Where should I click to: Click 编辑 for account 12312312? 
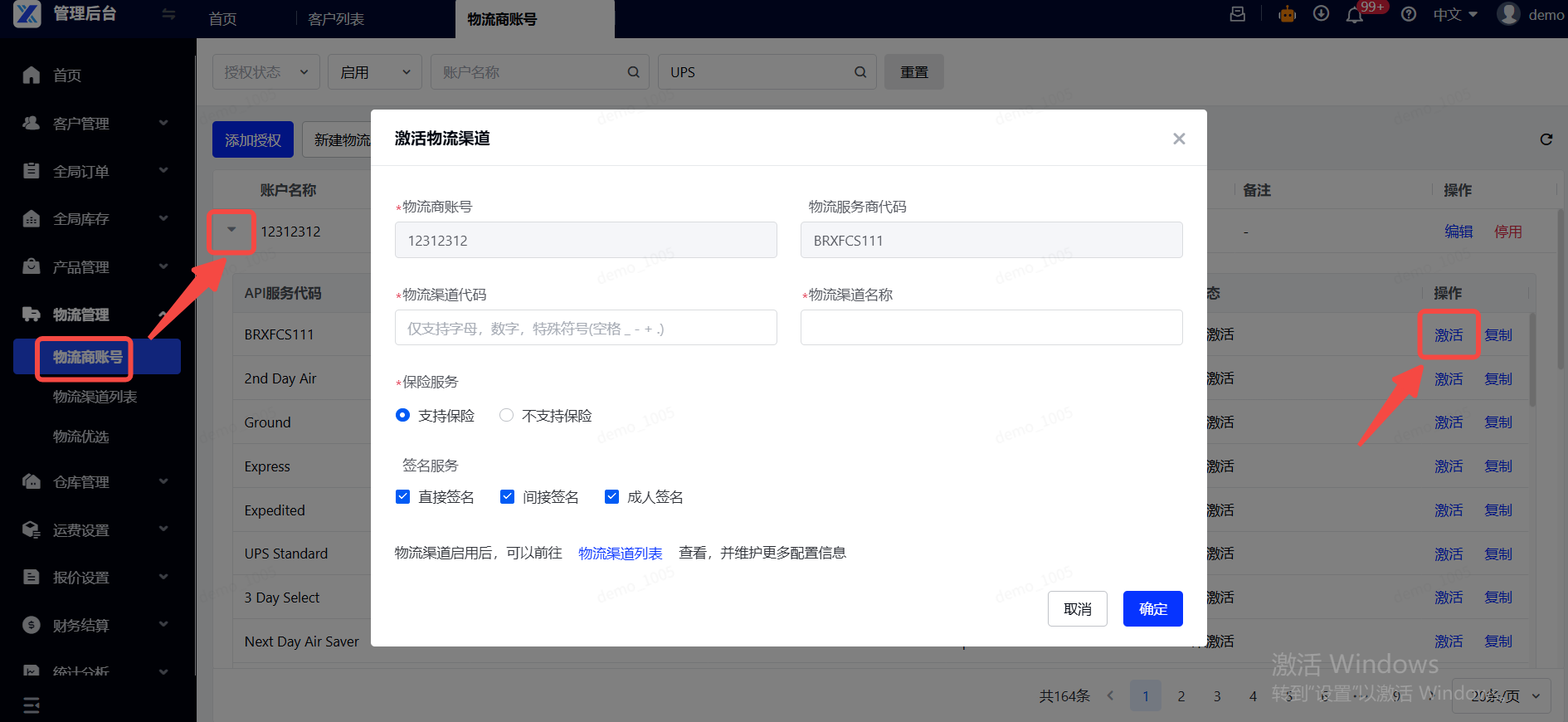(1458, 232)
